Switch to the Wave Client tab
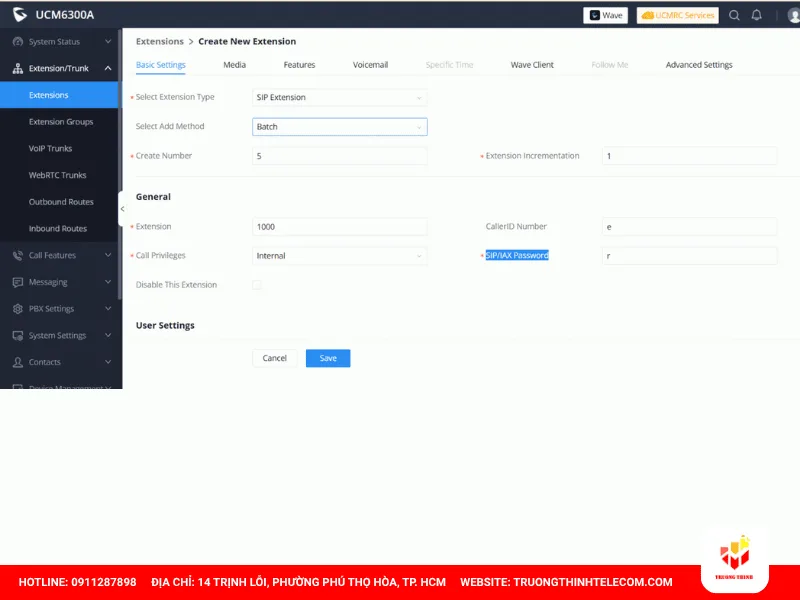This screenshot has height=600, width=800. 532,65
